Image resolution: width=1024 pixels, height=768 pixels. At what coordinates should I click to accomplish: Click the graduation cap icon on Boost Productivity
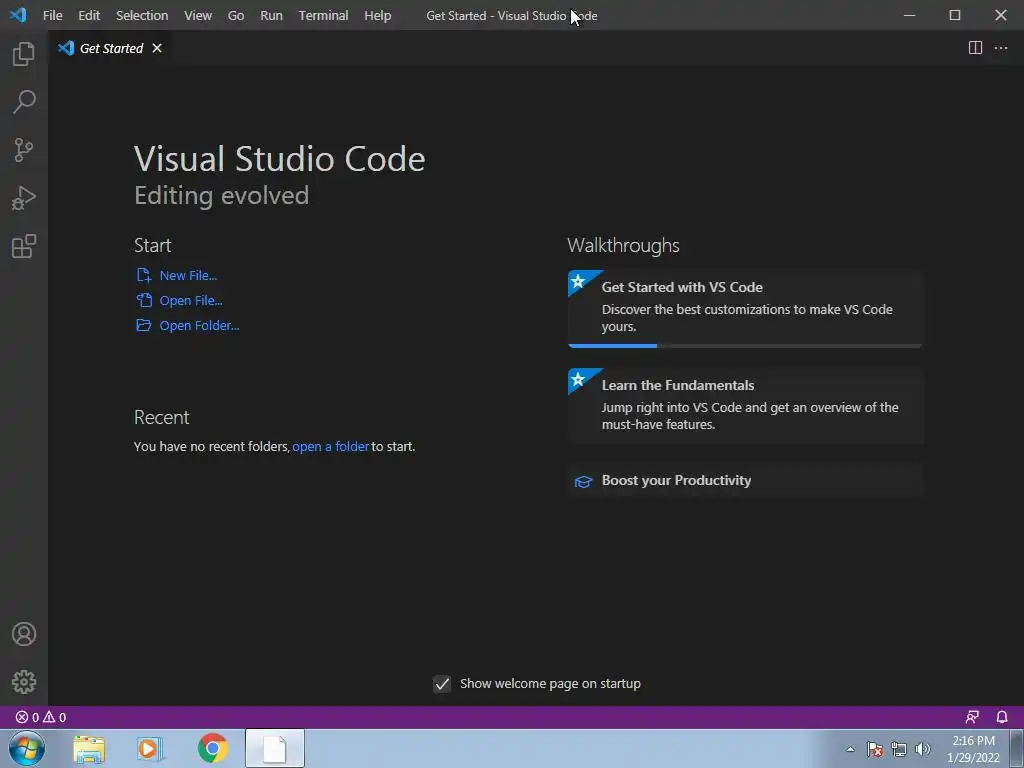583,481
